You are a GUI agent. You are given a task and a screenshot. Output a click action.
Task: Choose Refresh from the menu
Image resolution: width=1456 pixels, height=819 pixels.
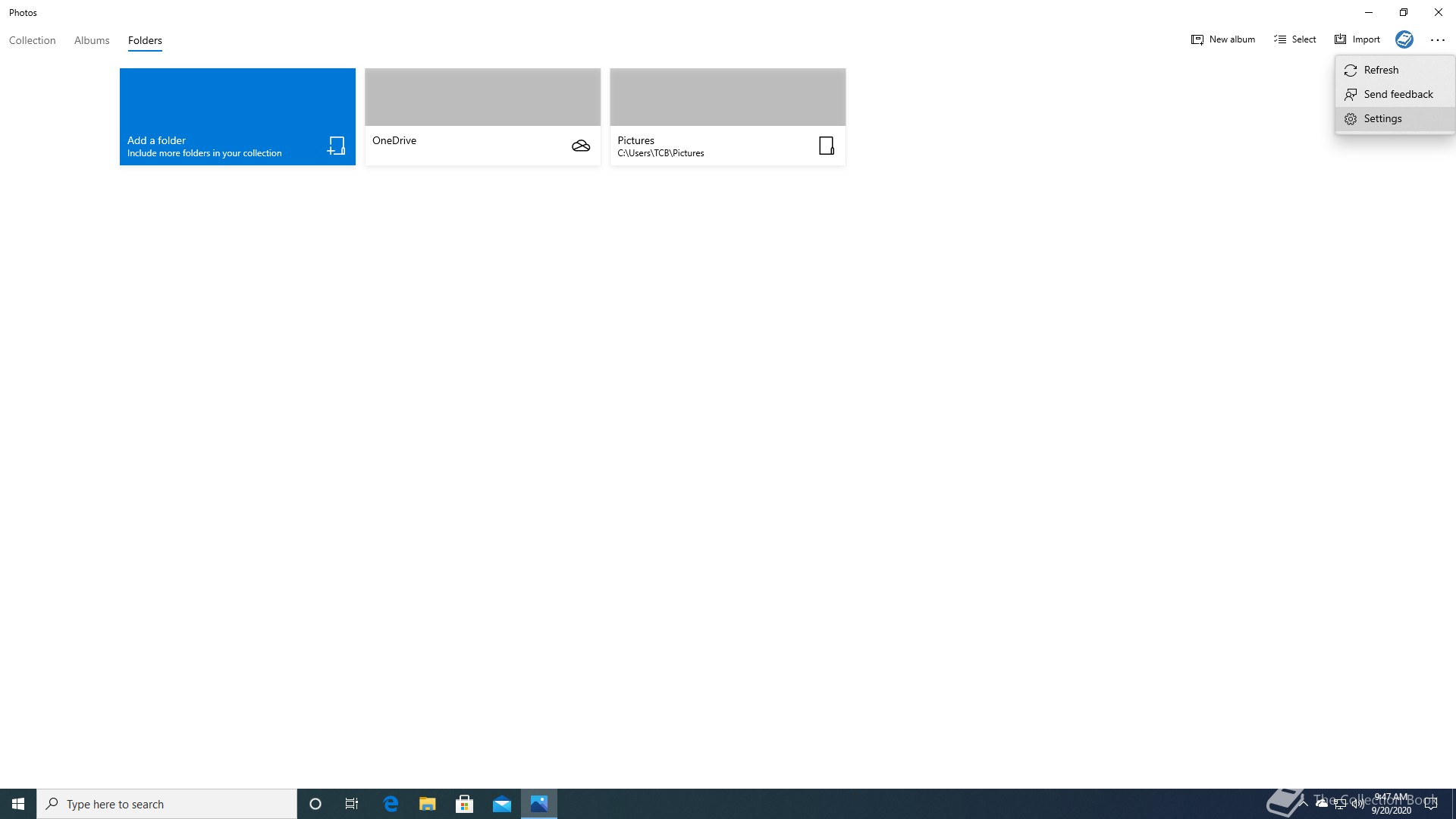(x=1381, y=70)
